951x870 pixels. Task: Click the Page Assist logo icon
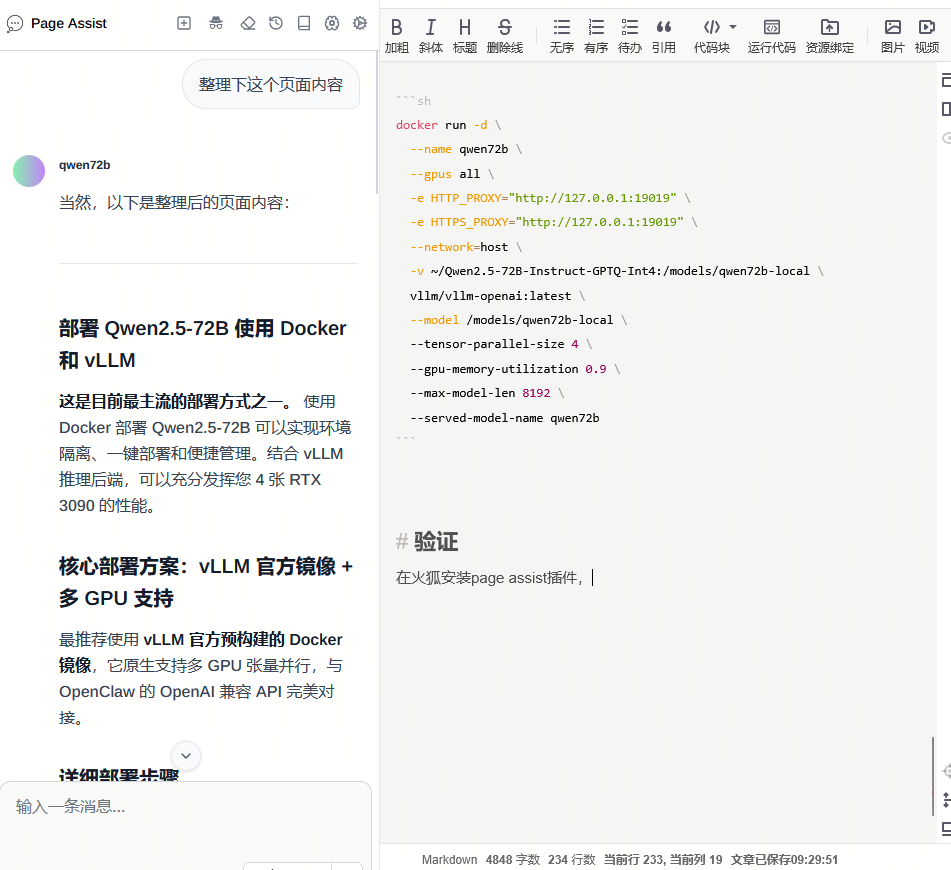coord(15,24)
